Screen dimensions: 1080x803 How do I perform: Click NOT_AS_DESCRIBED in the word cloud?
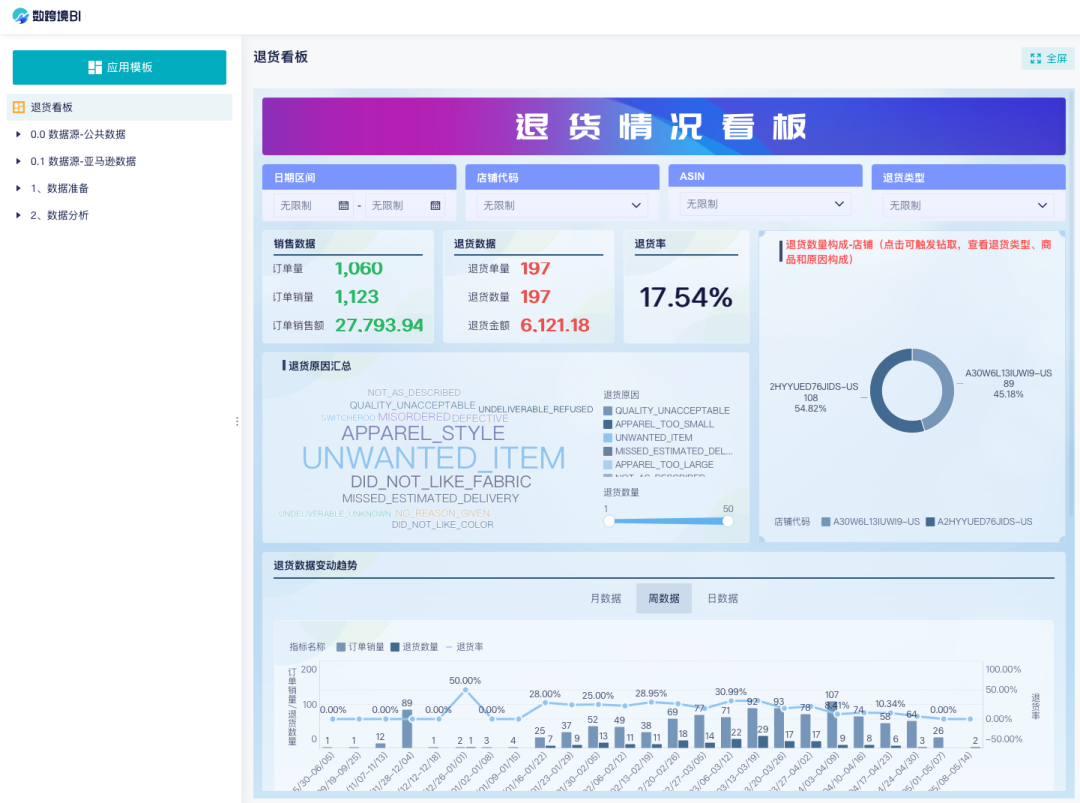pos(414,393)
